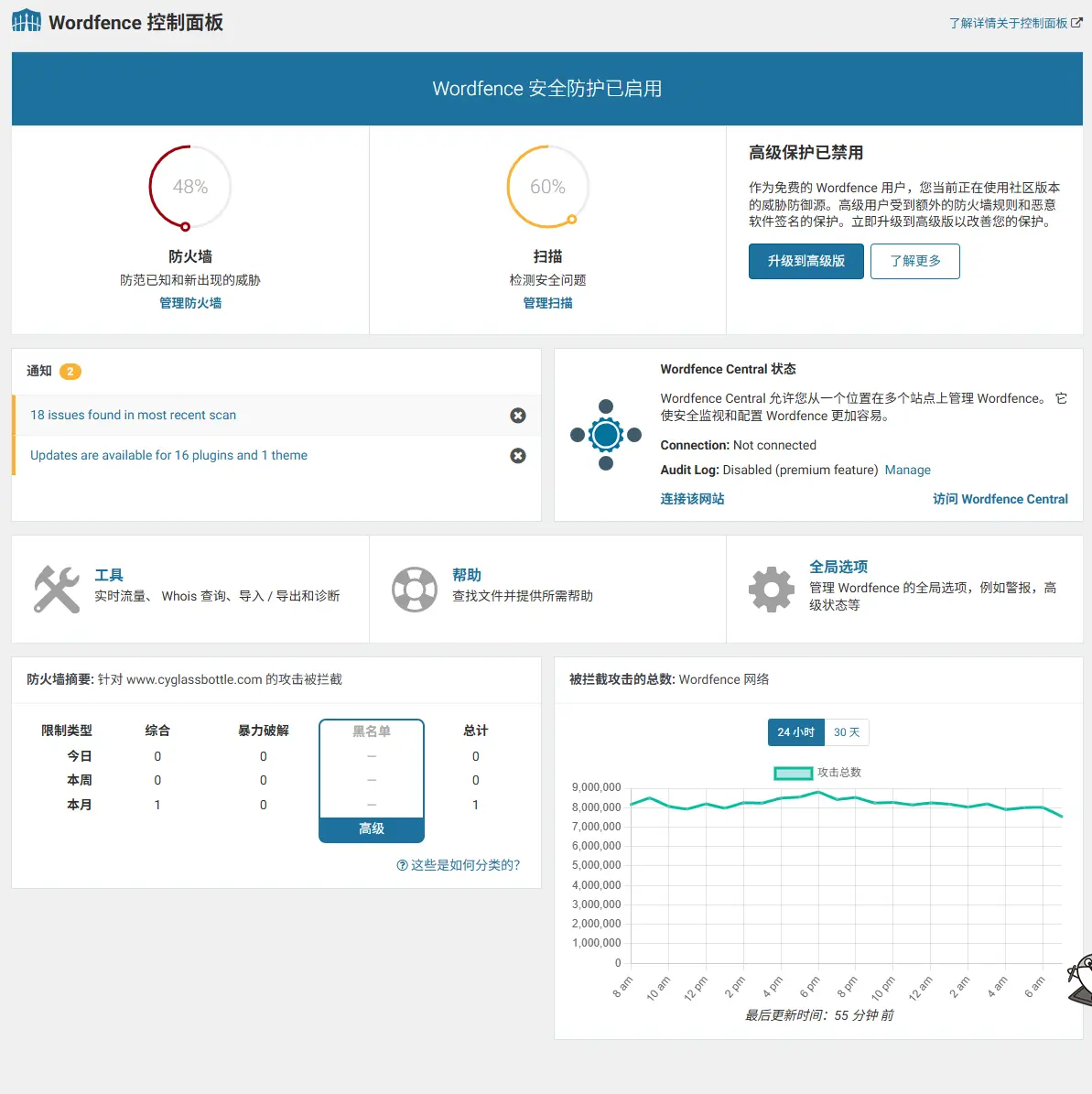Open the 帮助 heading link

pos(466,575)
